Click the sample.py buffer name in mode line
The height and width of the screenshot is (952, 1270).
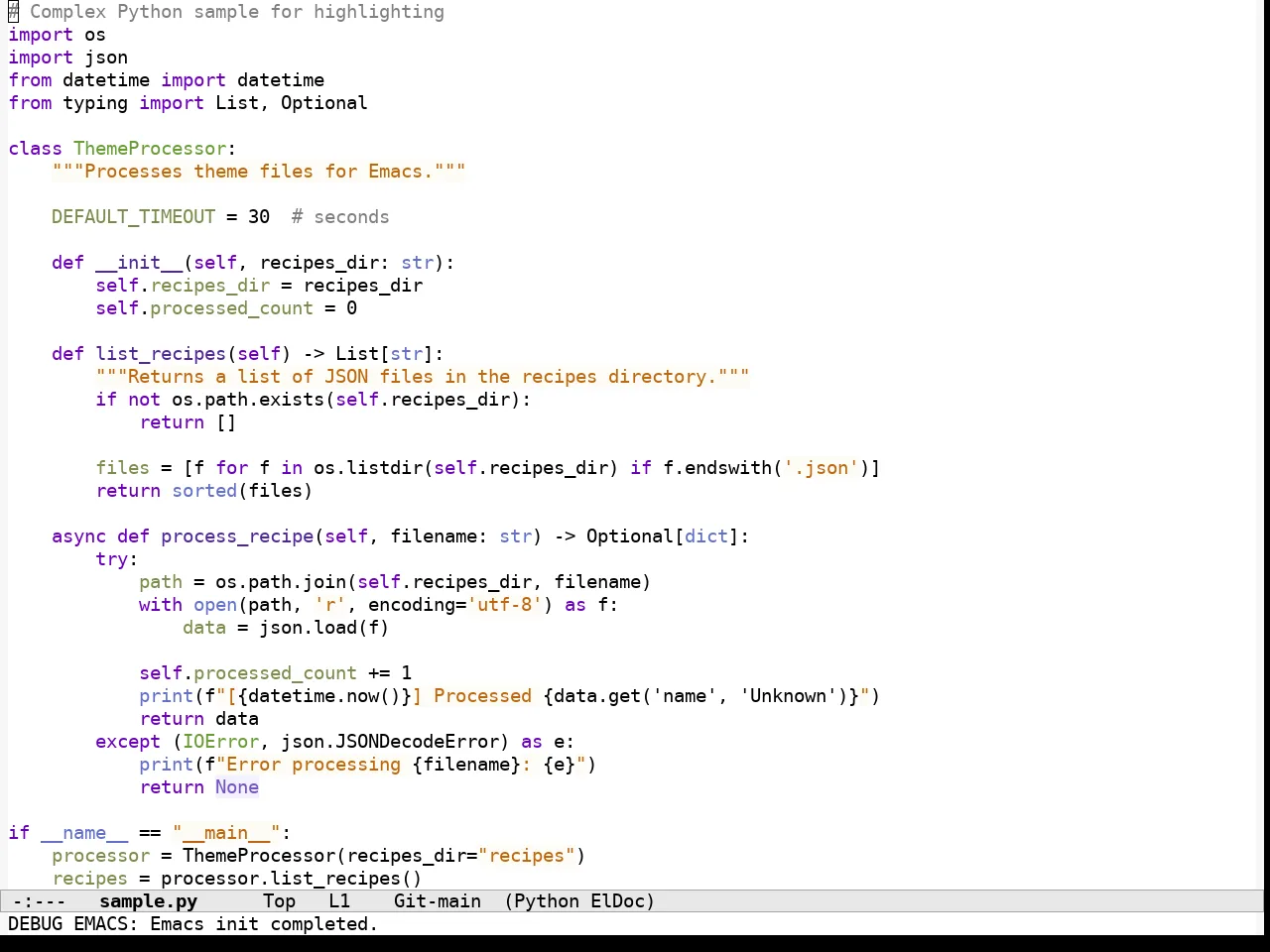tap(148, 901)
